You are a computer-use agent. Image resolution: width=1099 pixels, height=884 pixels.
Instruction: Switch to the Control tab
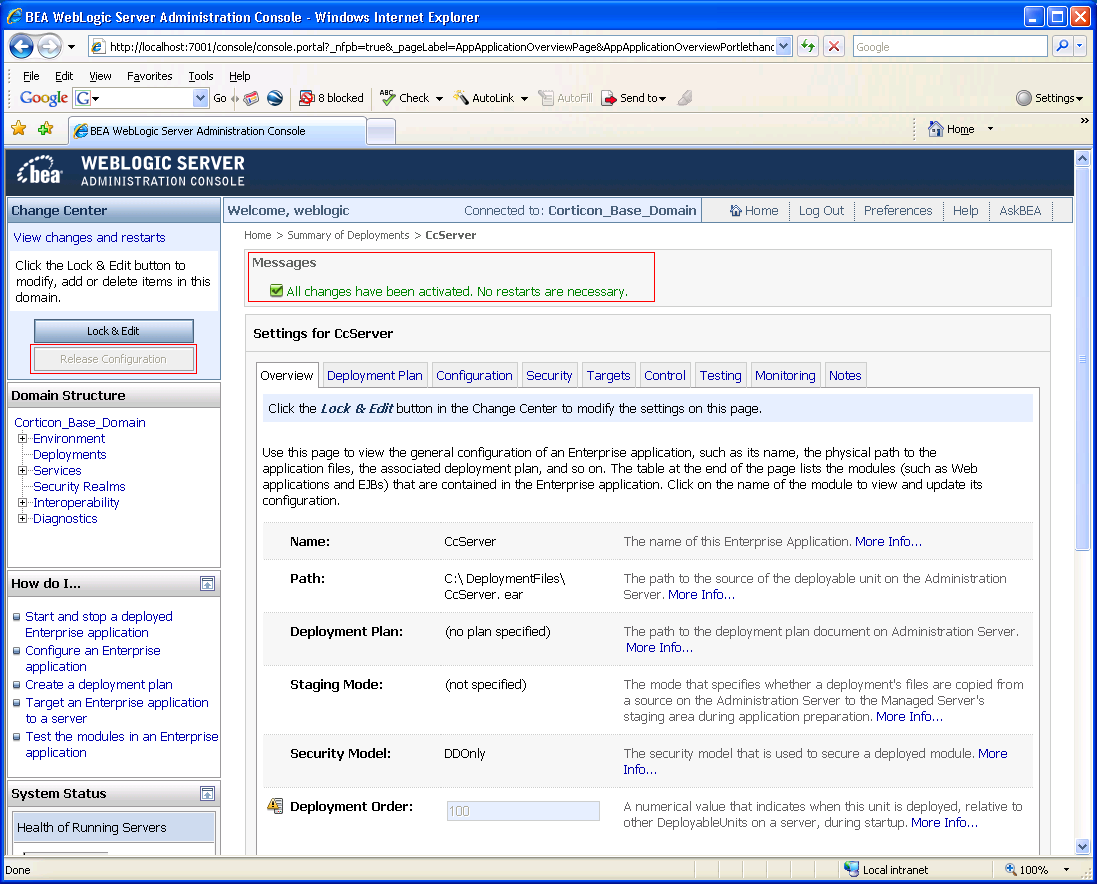pyautogui.click(x=664, y=375)
